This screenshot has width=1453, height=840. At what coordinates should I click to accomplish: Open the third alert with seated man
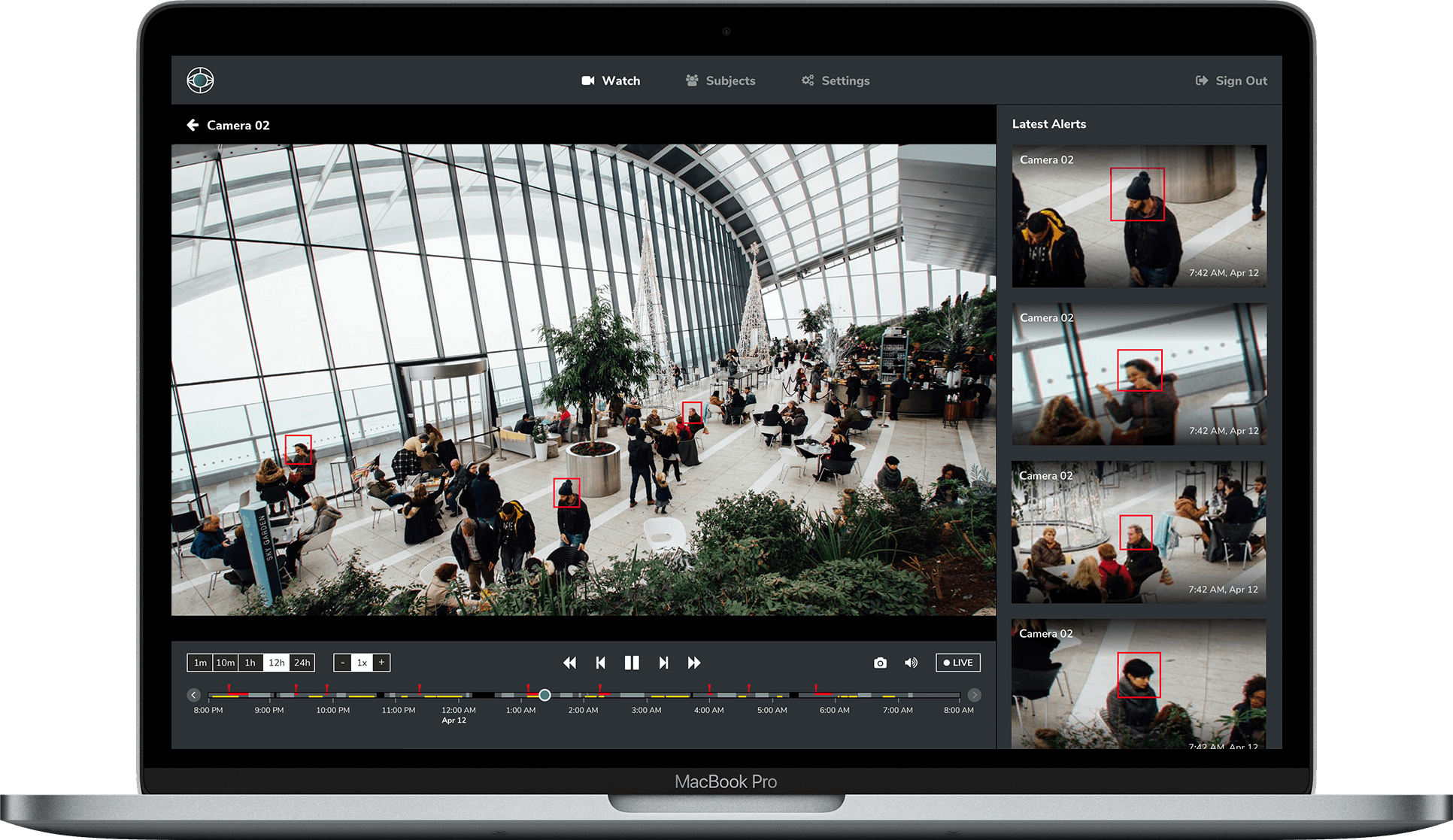click(x=1139, y=532)
